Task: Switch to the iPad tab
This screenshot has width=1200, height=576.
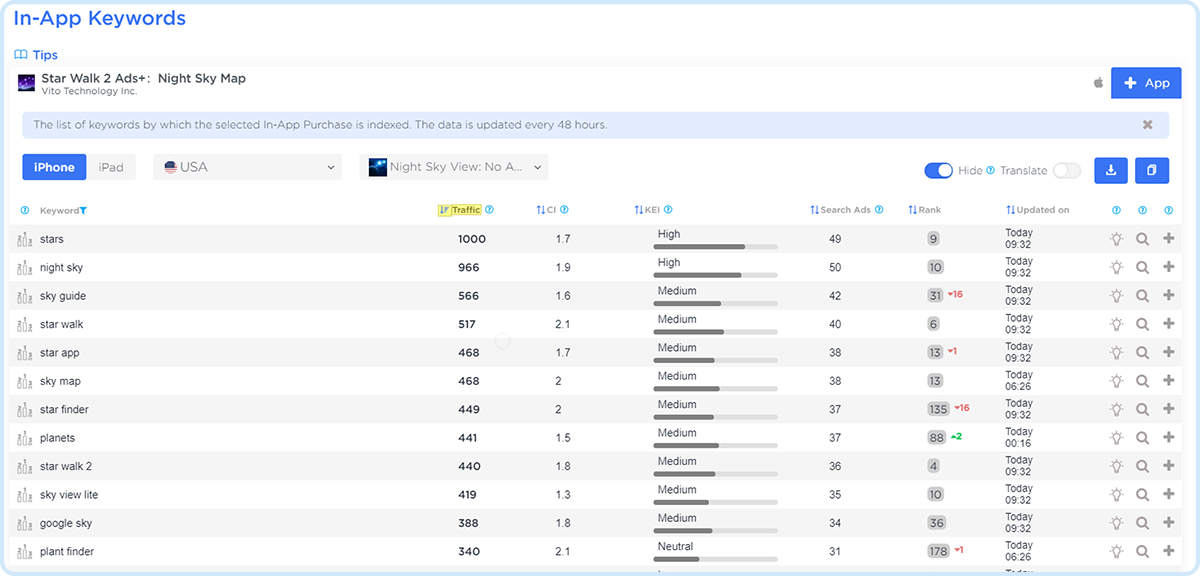Action: point(111,167)
